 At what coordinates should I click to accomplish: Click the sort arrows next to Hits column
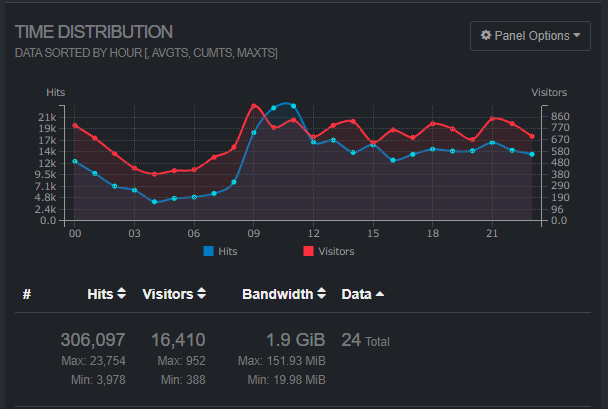point(121,294)
